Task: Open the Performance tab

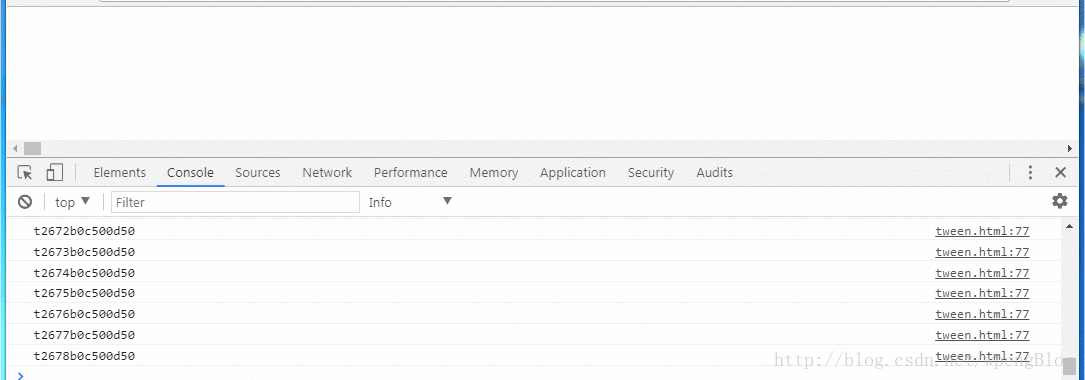Action: point(410,173)
